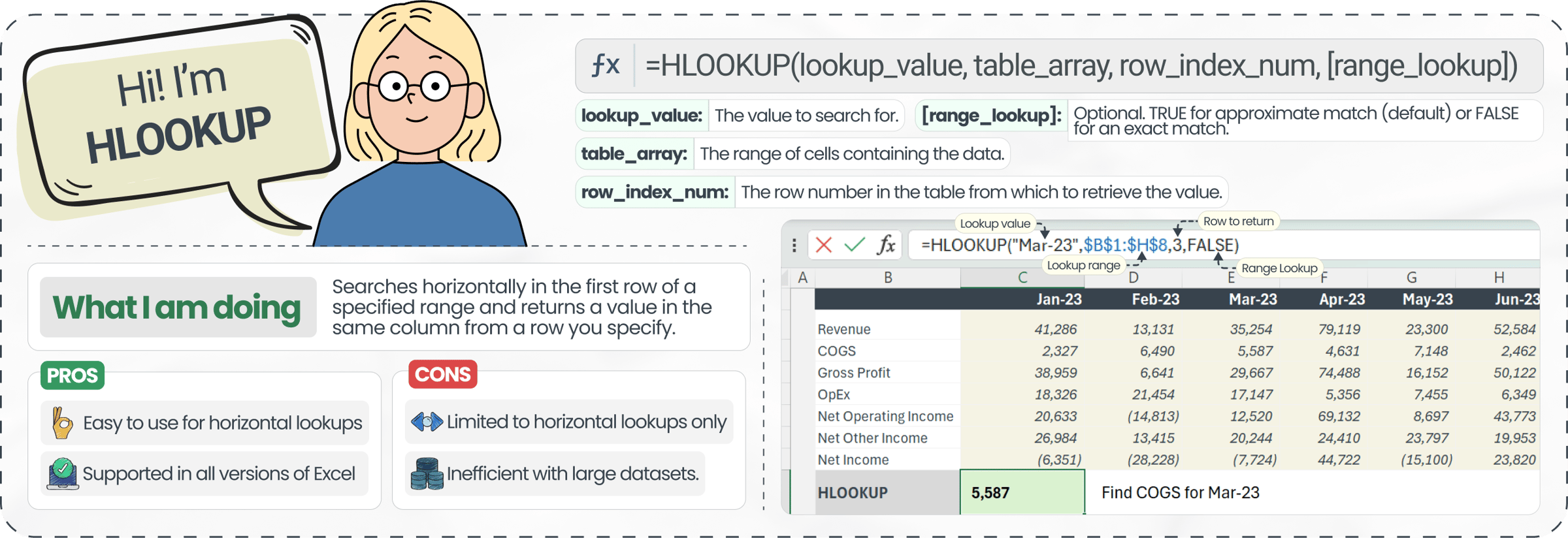Click the HLOOKUP label cell in the bottom row
The height and width of the screenshot is (538, 1568).
[887, 492]
